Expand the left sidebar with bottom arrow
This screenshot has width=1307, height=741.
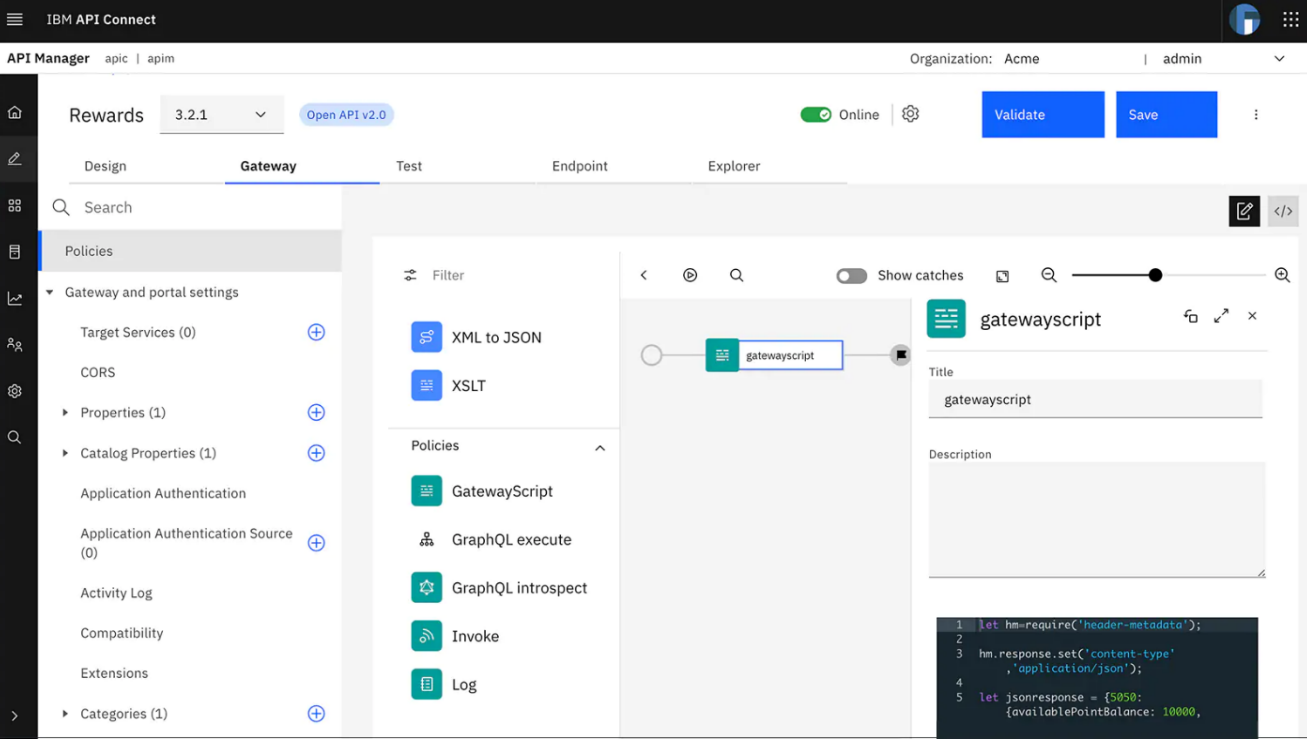(15, 716)
